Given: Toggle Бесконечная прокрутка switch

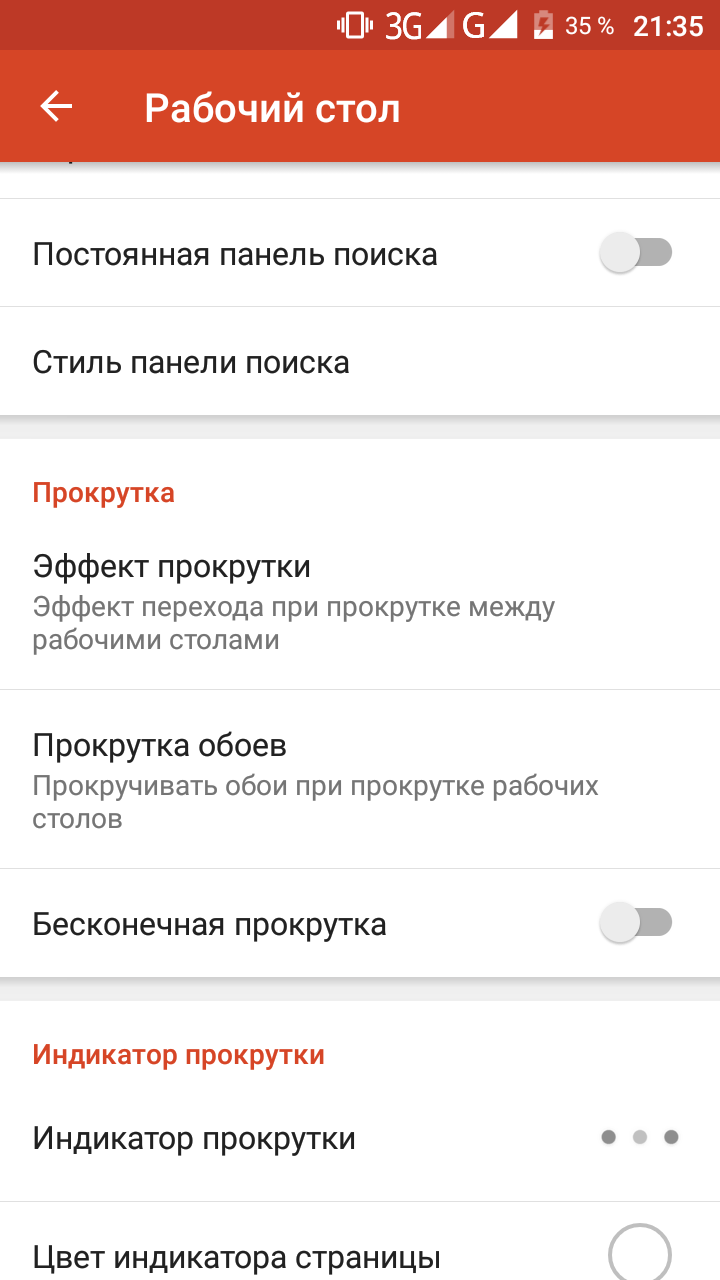Looking at the screenshot, I should 636,923.
